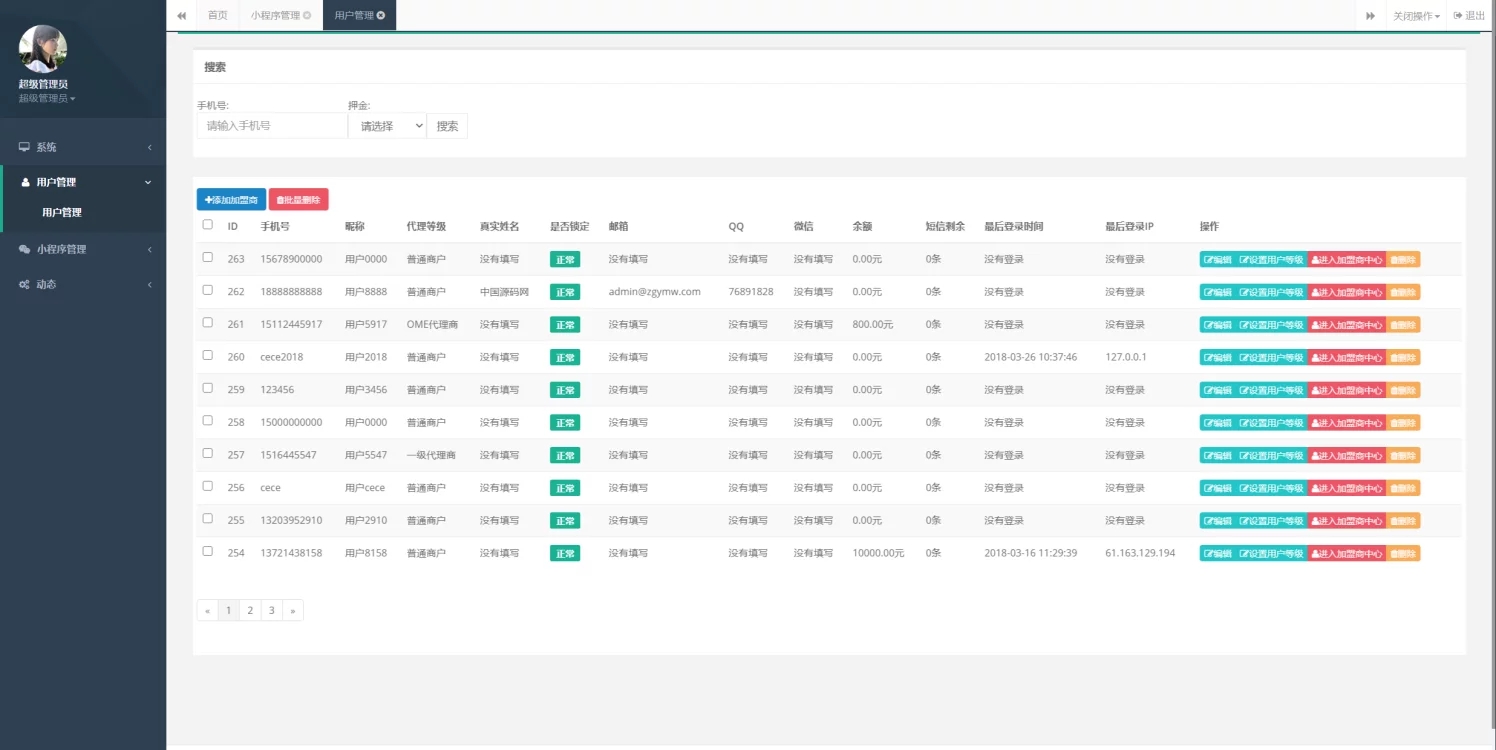Screen dimensions: 1496x750
Task: Click the red 批量删除 trash button
Action: (x=298, y=200)
